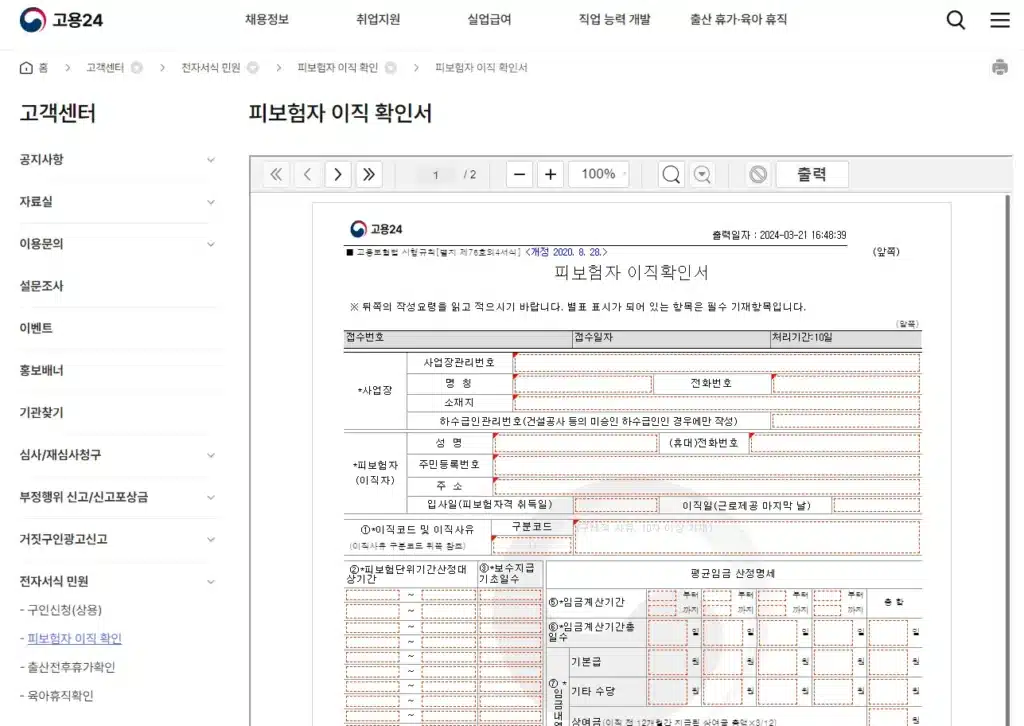
Task: Click the 소재지 form field
Action: [716, 402]
